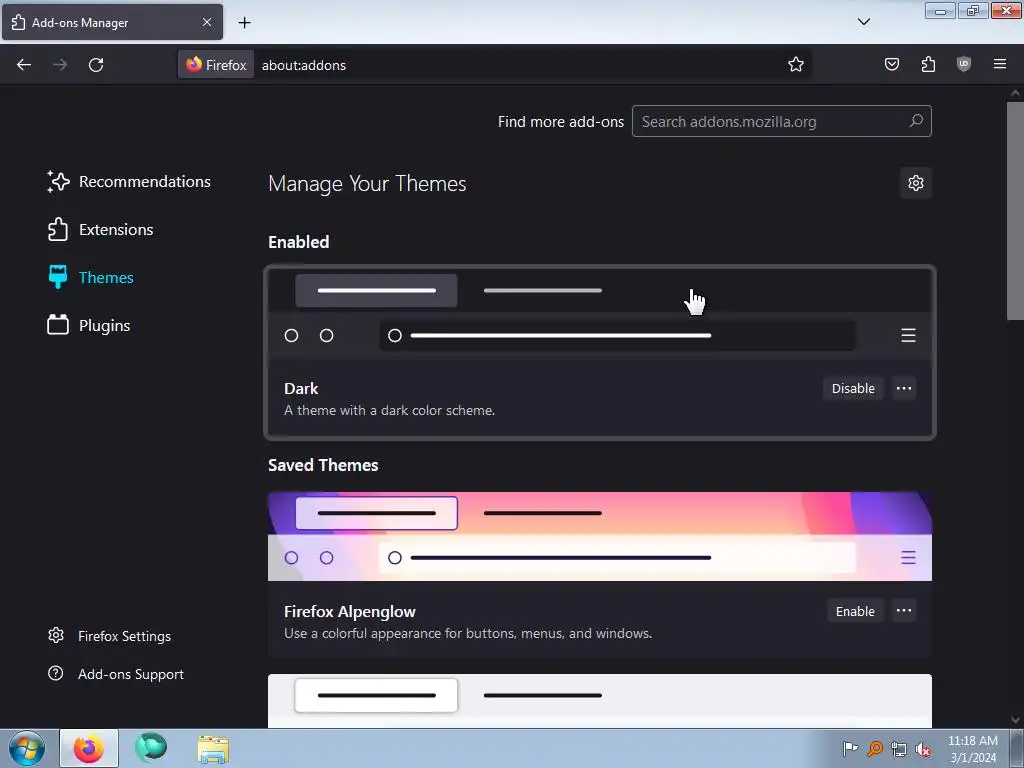Click the orange magnifier tray icon

pos(874,748)
